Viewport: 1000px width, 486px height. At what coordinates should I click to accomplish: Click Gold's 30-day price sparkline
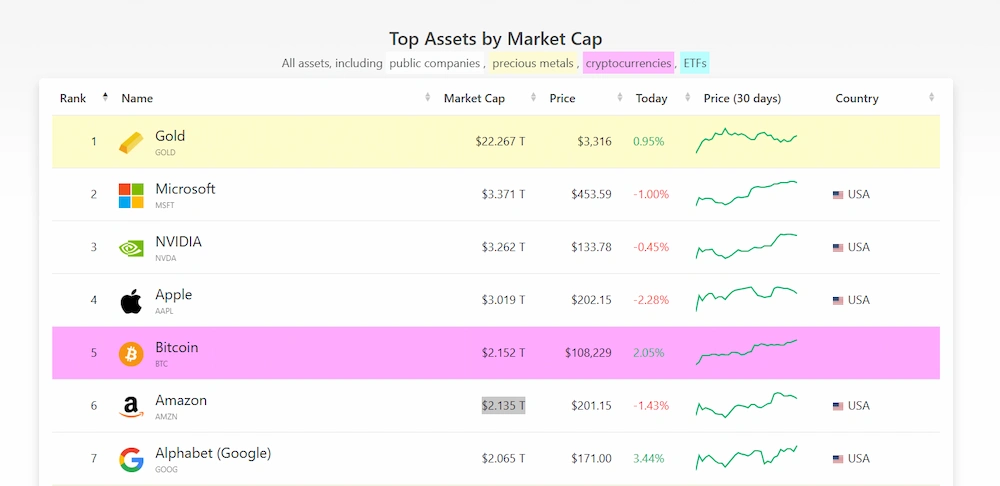point(746,140)
